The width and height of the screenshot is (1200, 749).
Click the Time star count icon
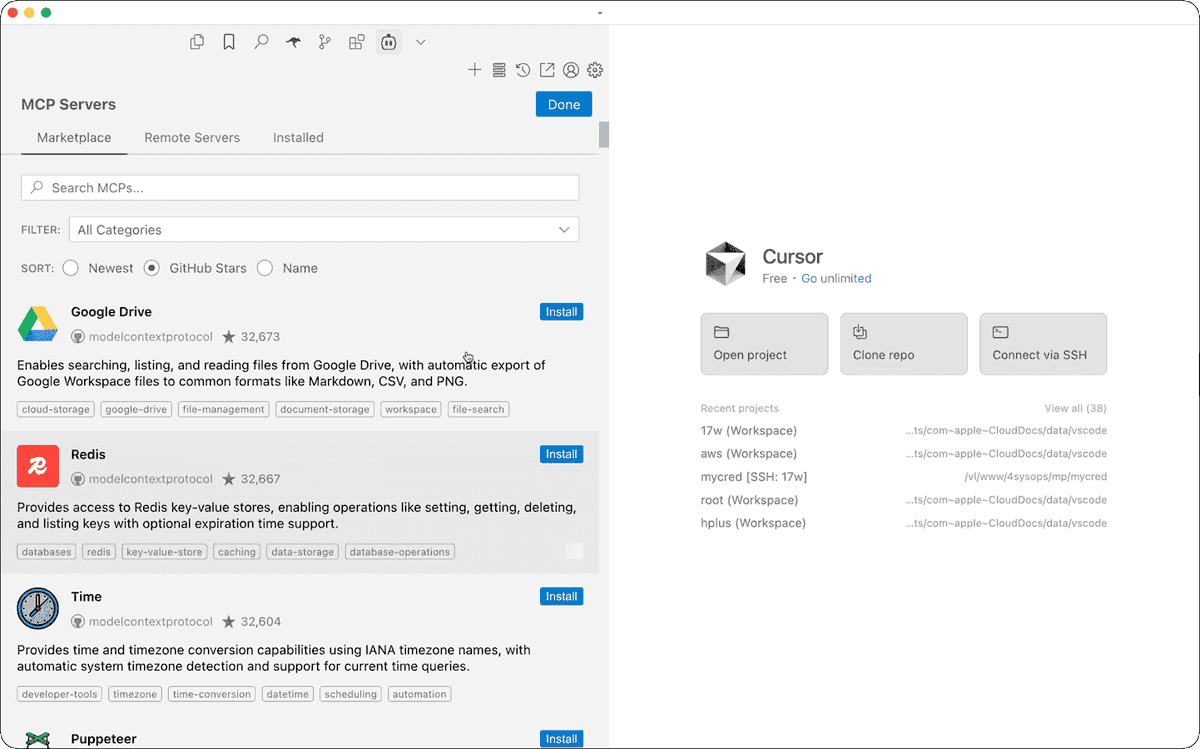229,621
